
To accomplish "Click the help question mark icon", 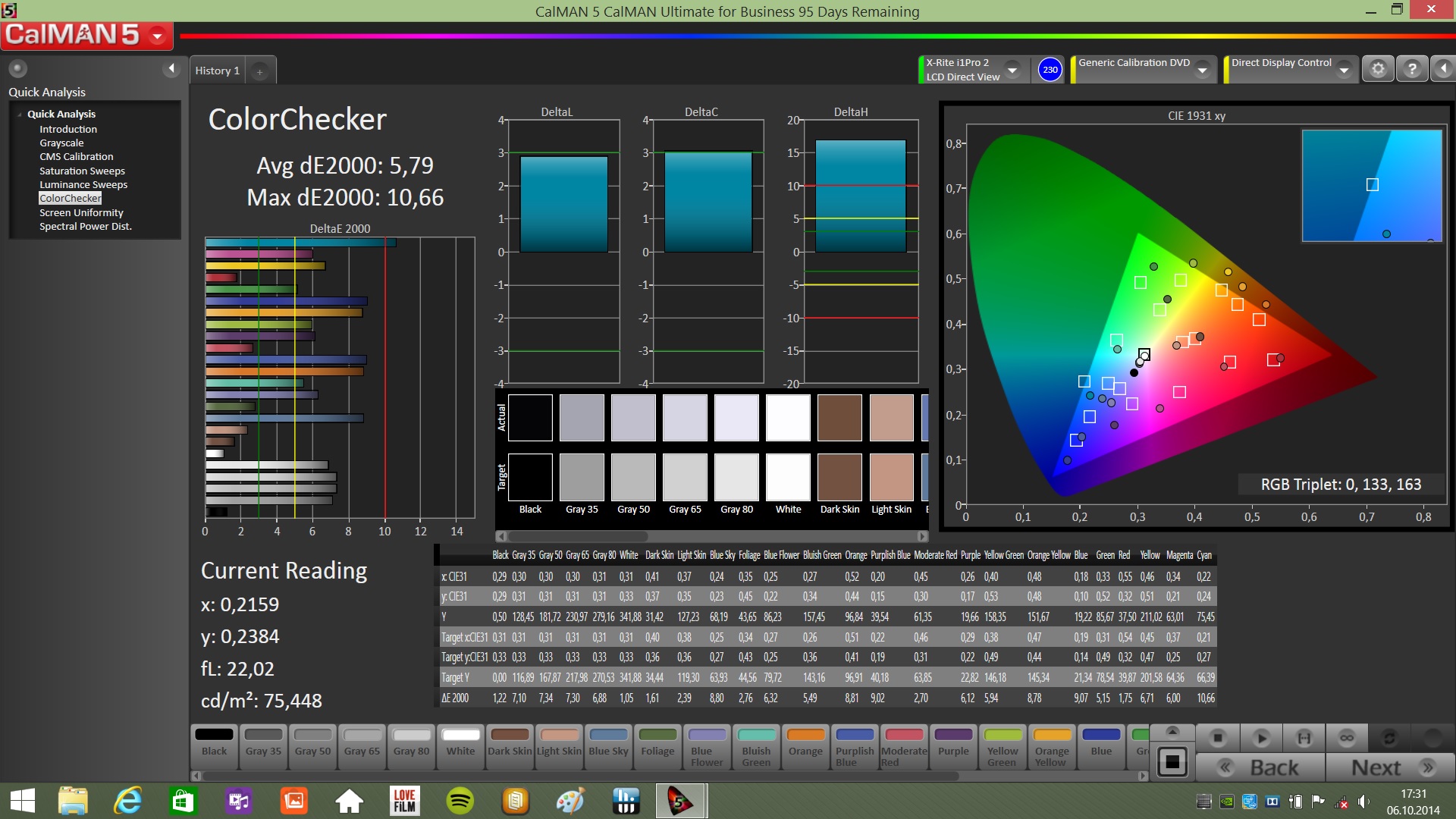I will pyautogui.click(x=1411, y=69).
